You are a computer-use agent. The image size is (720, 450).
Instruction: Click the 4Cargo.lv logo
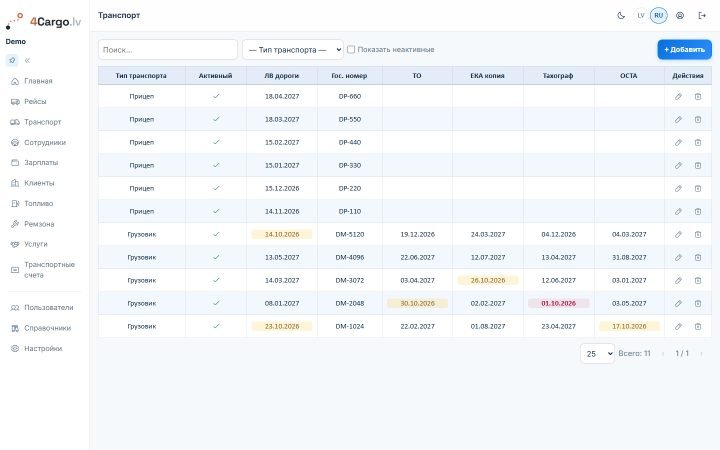pyautogui.click(x=44, y=21)
